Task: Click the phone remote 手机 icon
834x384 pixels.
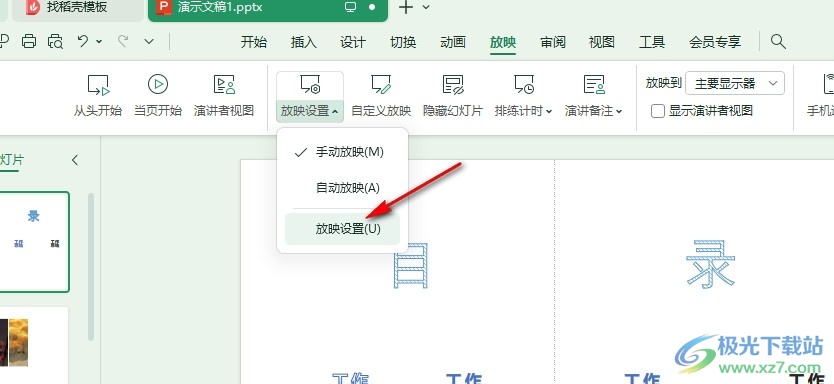Action: click(x=828, y=85)
